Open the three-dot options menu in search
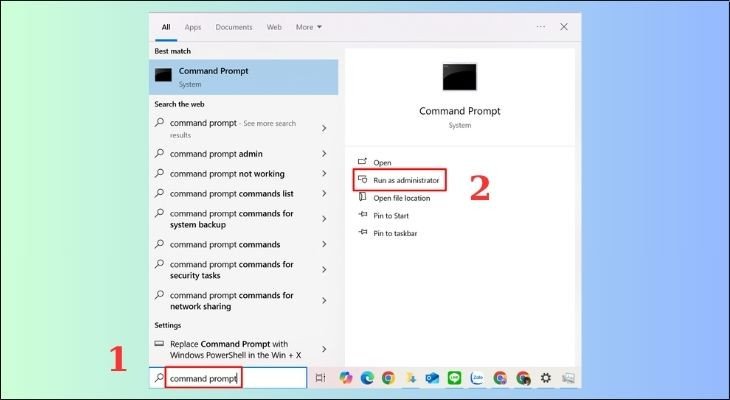The image size is (730, 400). point(541,27)
